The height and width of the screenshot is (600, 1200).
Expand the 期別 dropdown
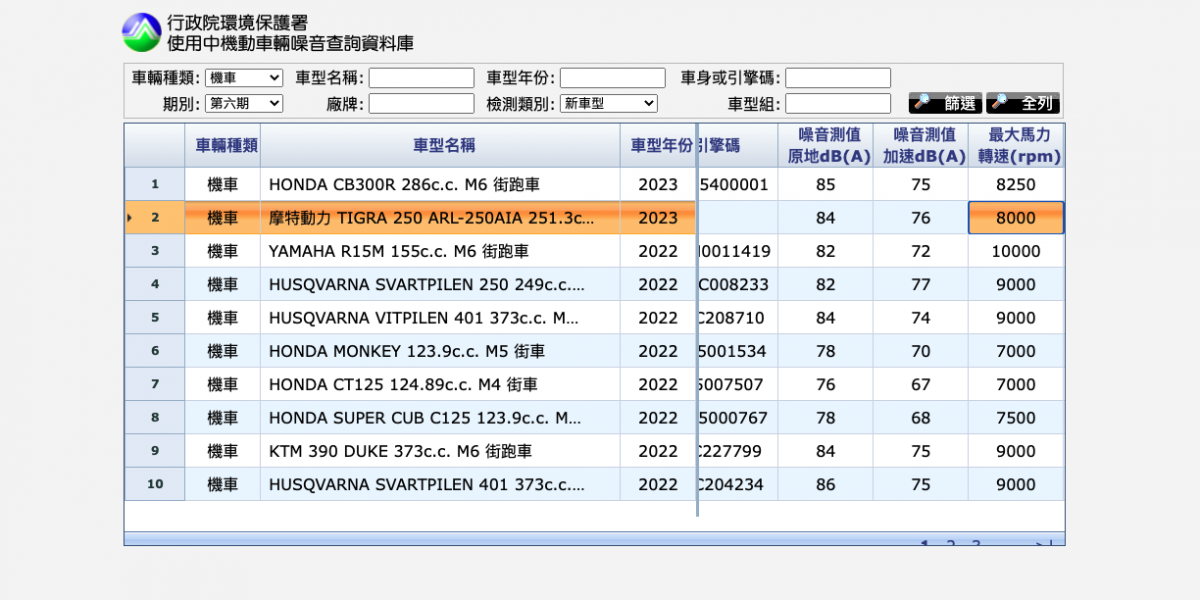[244, 103]
